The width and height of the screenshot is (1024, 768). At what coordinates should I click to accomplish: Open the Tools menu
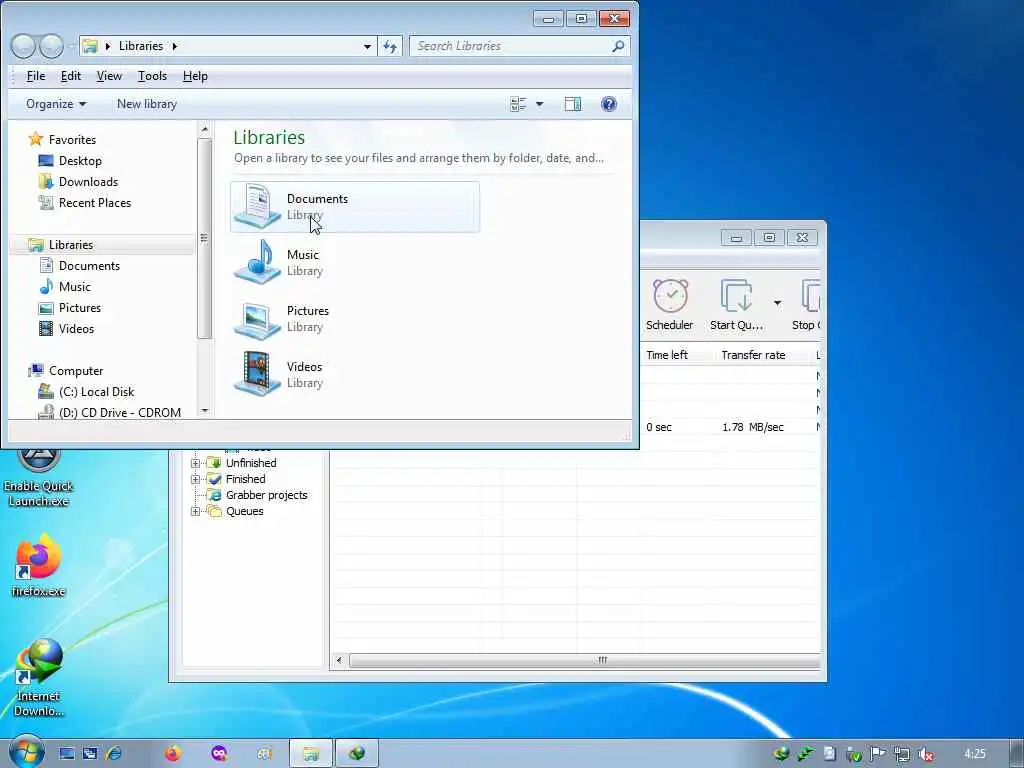[x=152, y=76]
